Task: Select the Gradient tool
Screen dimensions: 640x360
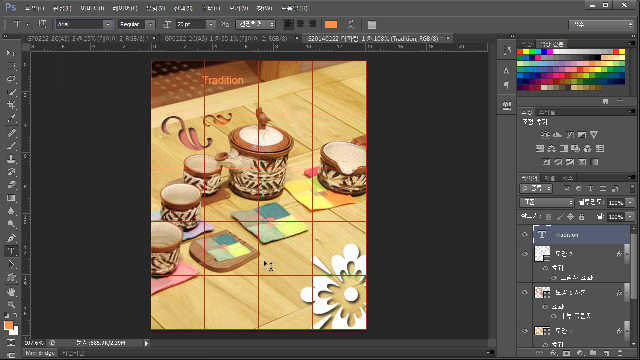Action: coord(11,198)
